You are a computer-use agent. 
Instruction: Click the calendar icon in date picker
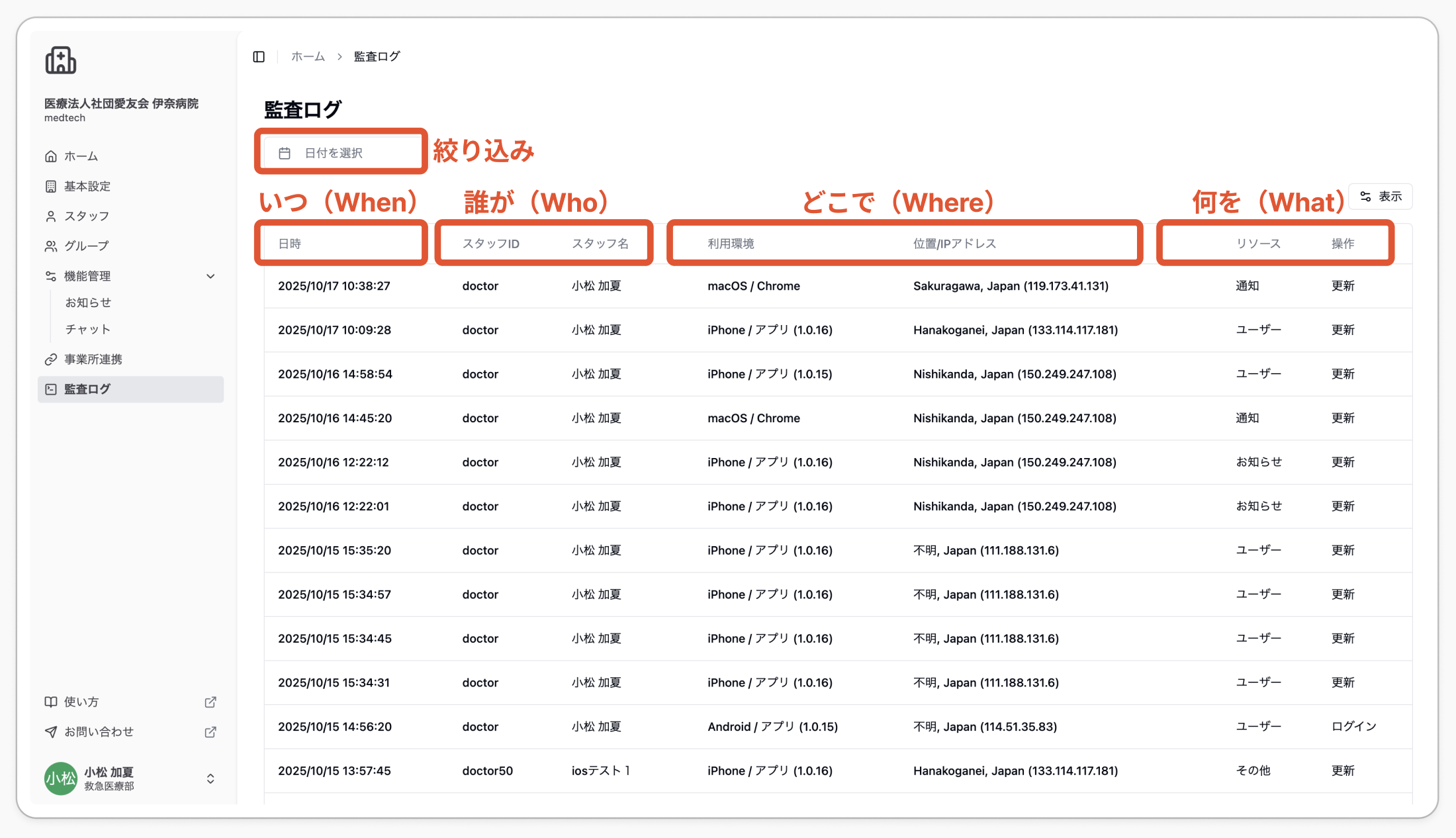285,153
